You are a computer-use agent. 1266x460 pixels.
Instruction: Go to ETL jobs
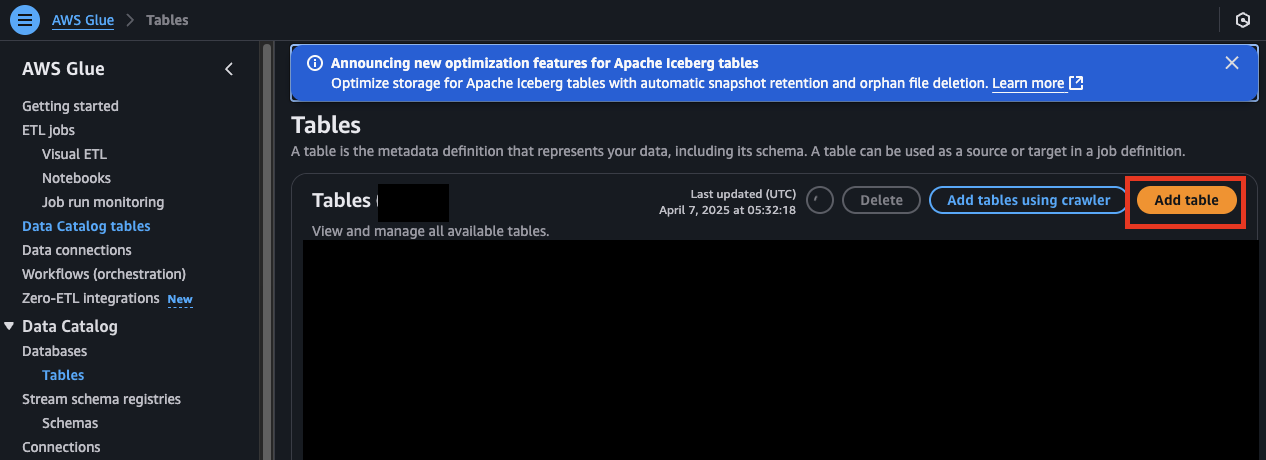click(48, 130)
